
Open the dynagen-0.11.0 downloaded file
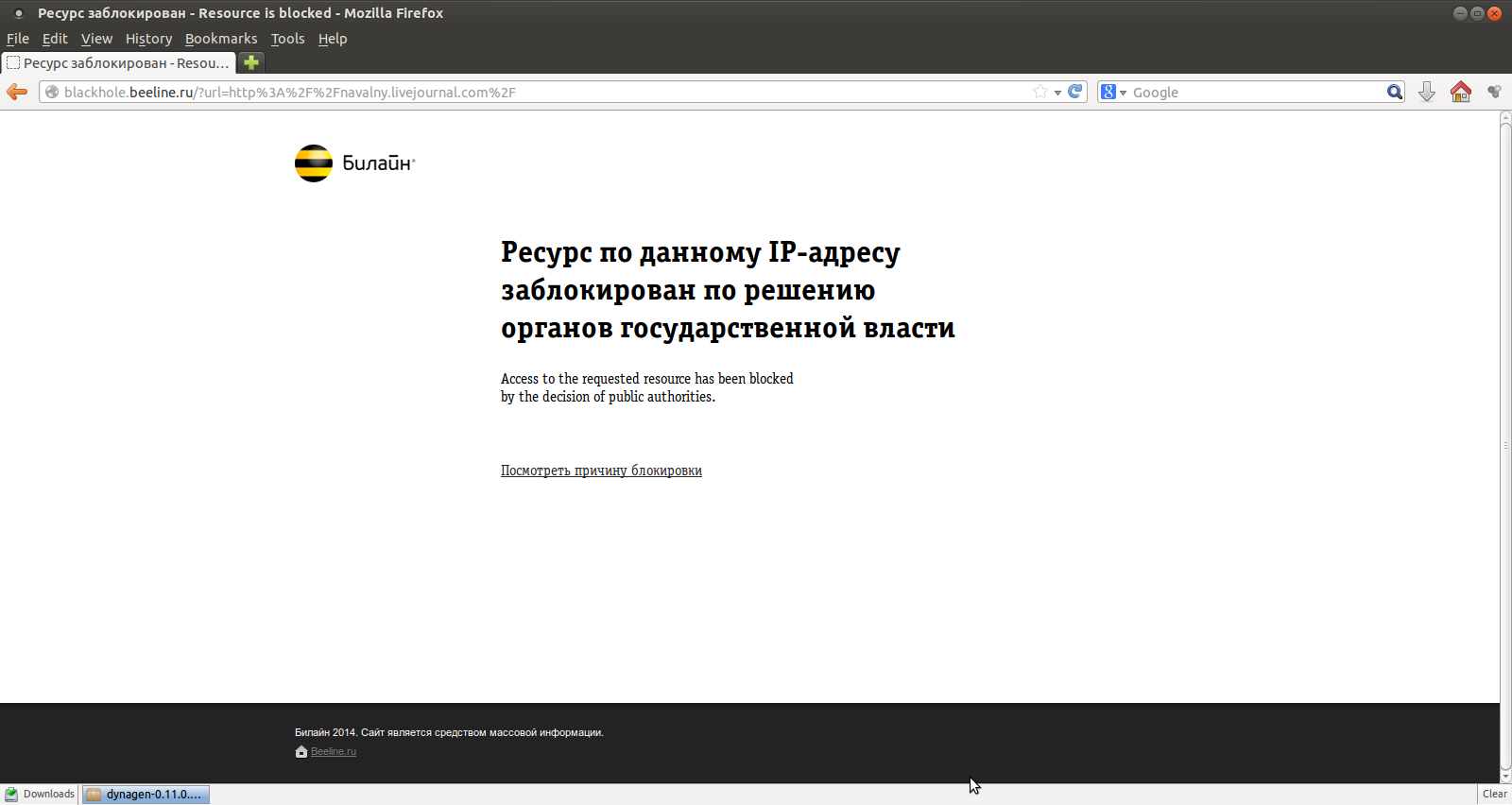tap(146, 795)
